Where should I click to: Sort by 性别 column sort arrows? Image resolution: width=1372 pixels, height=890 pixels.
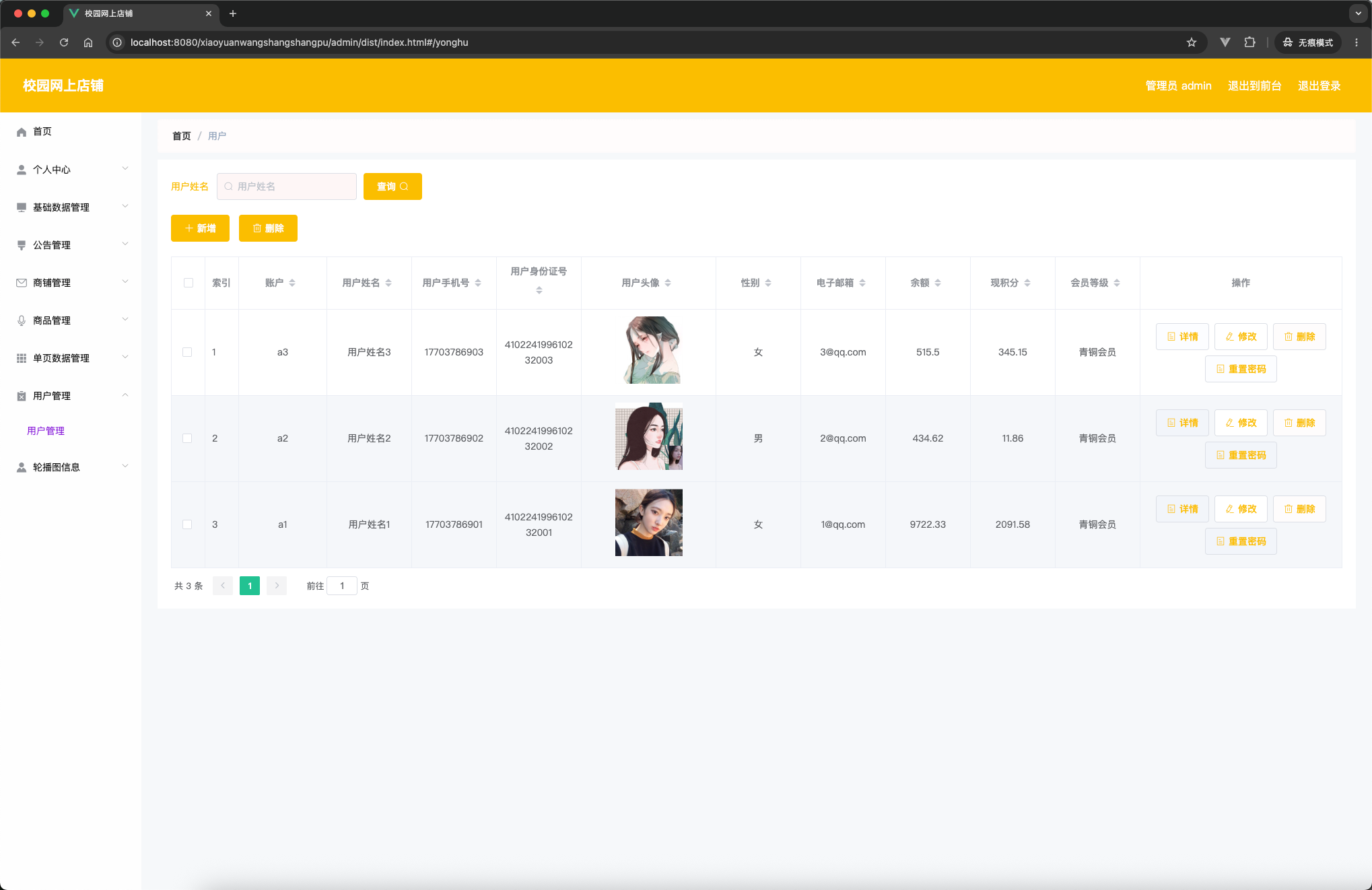(x=768, y=283)
